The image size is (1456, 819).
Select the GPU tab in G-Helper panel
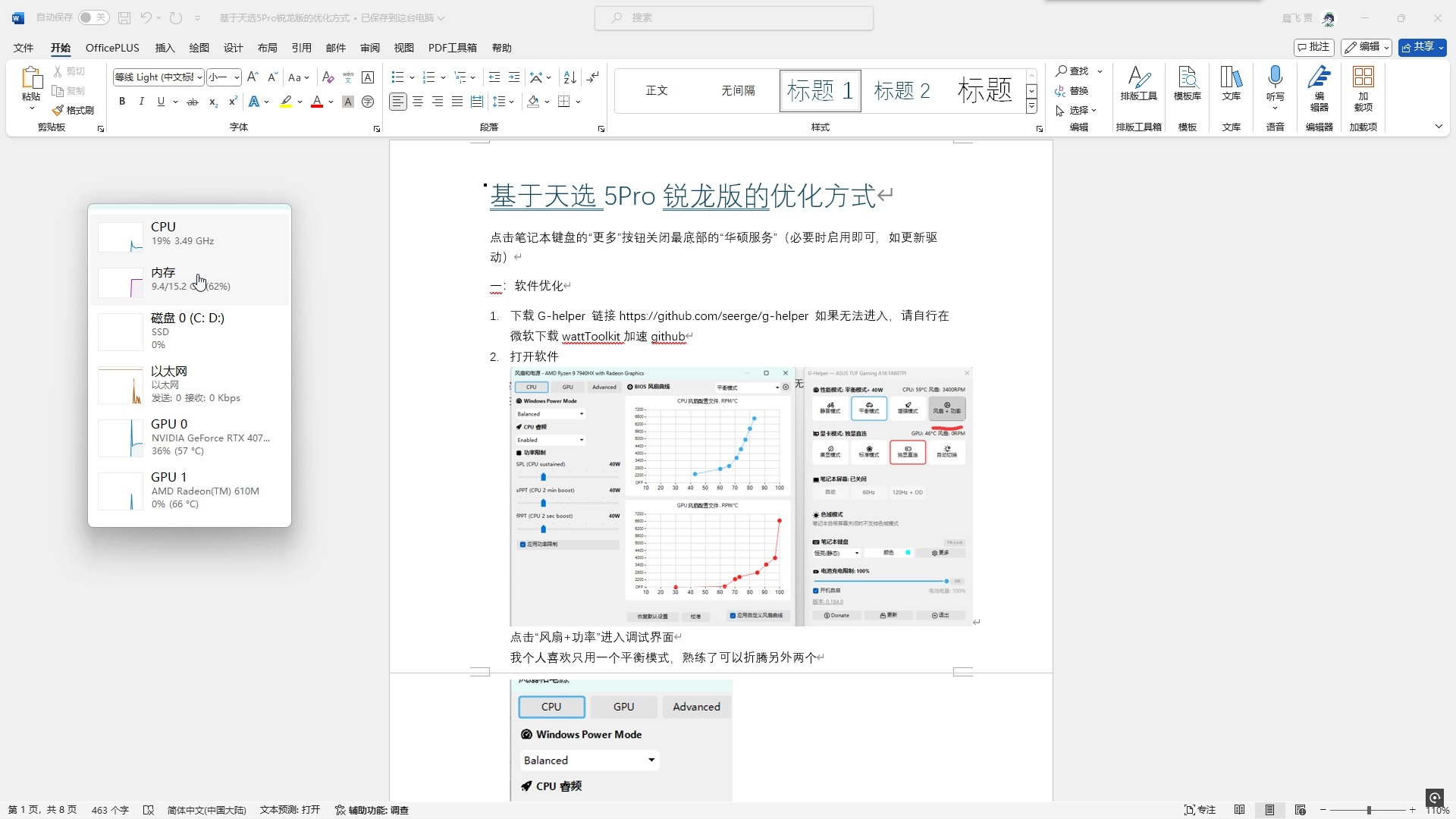(x=624, y=706)
